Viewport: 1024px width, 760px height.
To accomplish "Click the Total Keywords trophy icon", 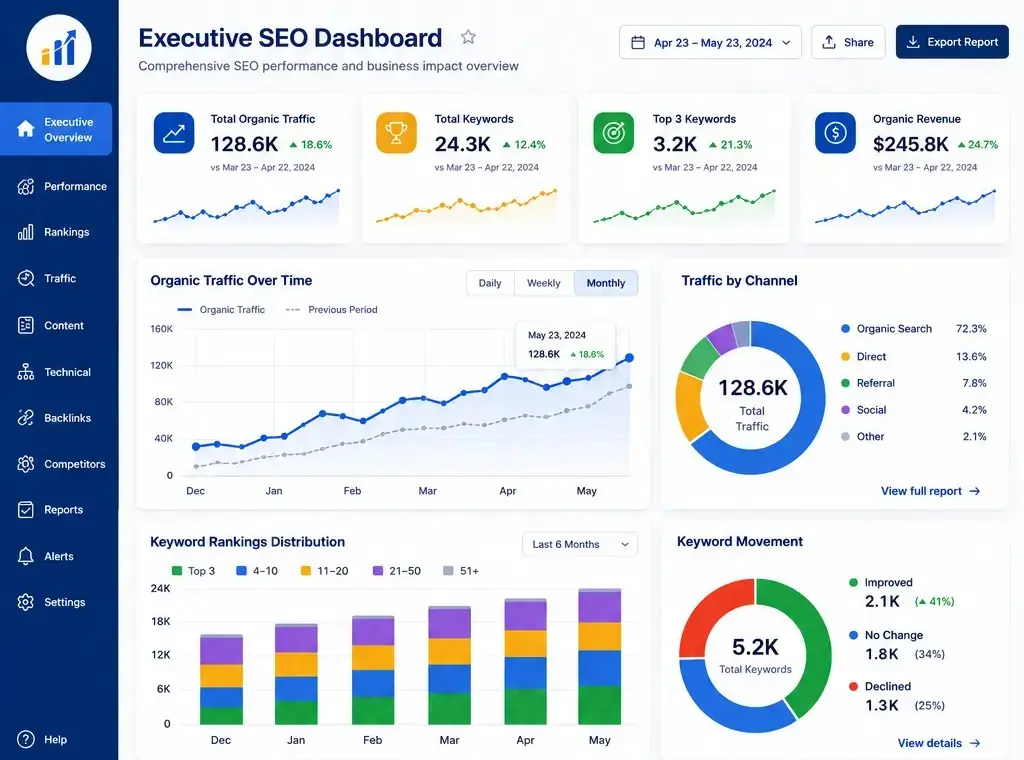I will click(396, 133).
